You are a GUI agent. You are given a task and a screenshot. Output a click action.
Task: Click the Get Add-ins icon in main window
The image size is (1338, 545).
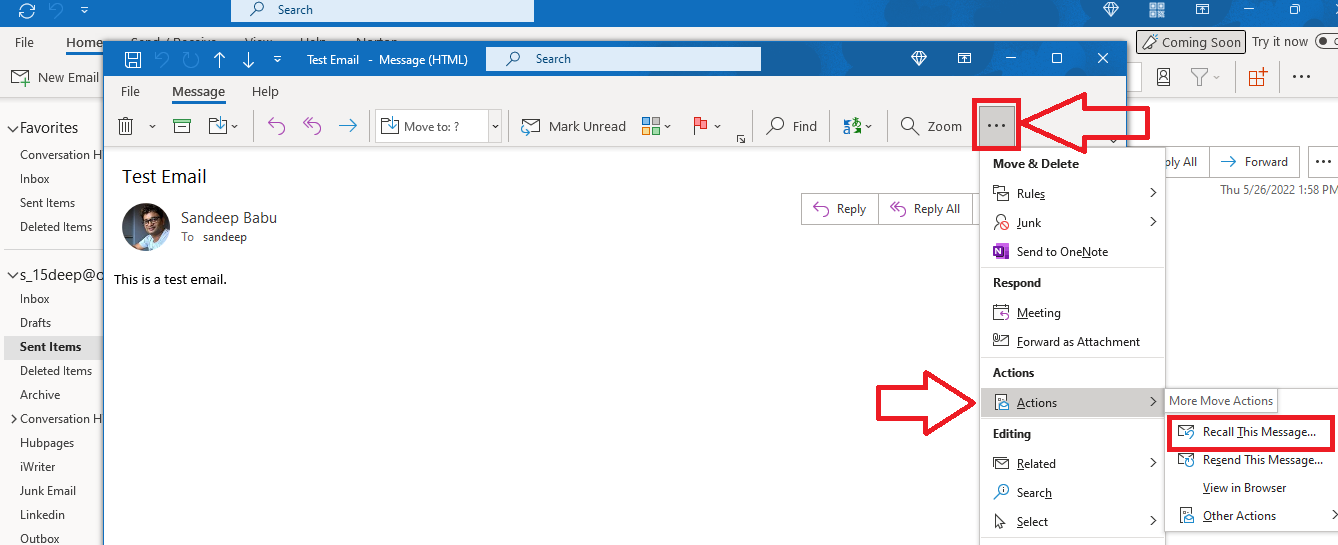1257,77
